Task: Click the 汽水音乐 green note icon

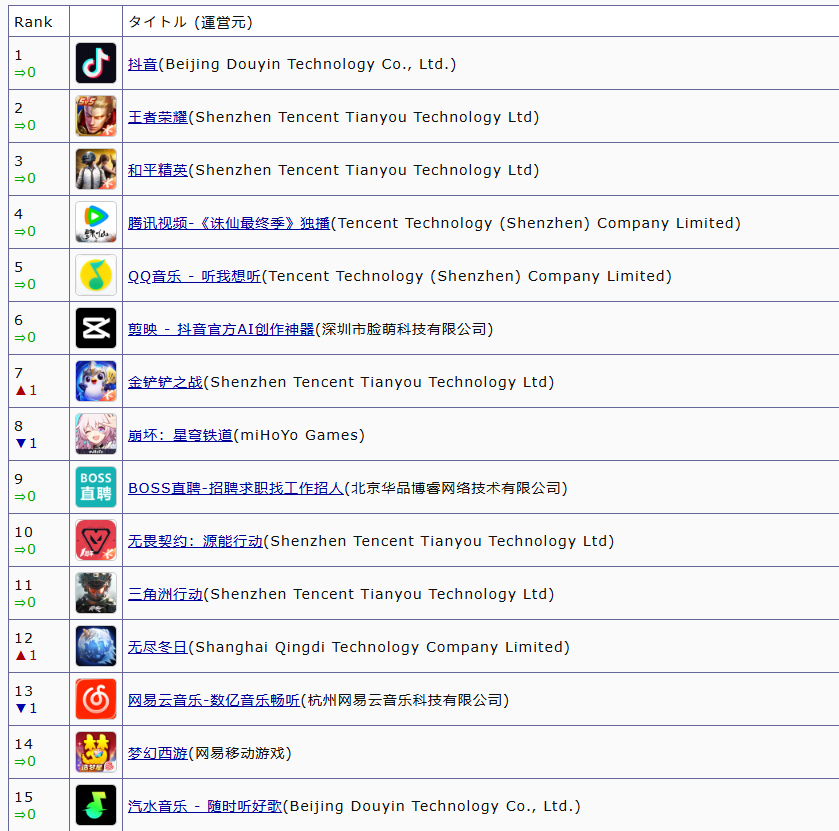Action: [x=96, y=805]
